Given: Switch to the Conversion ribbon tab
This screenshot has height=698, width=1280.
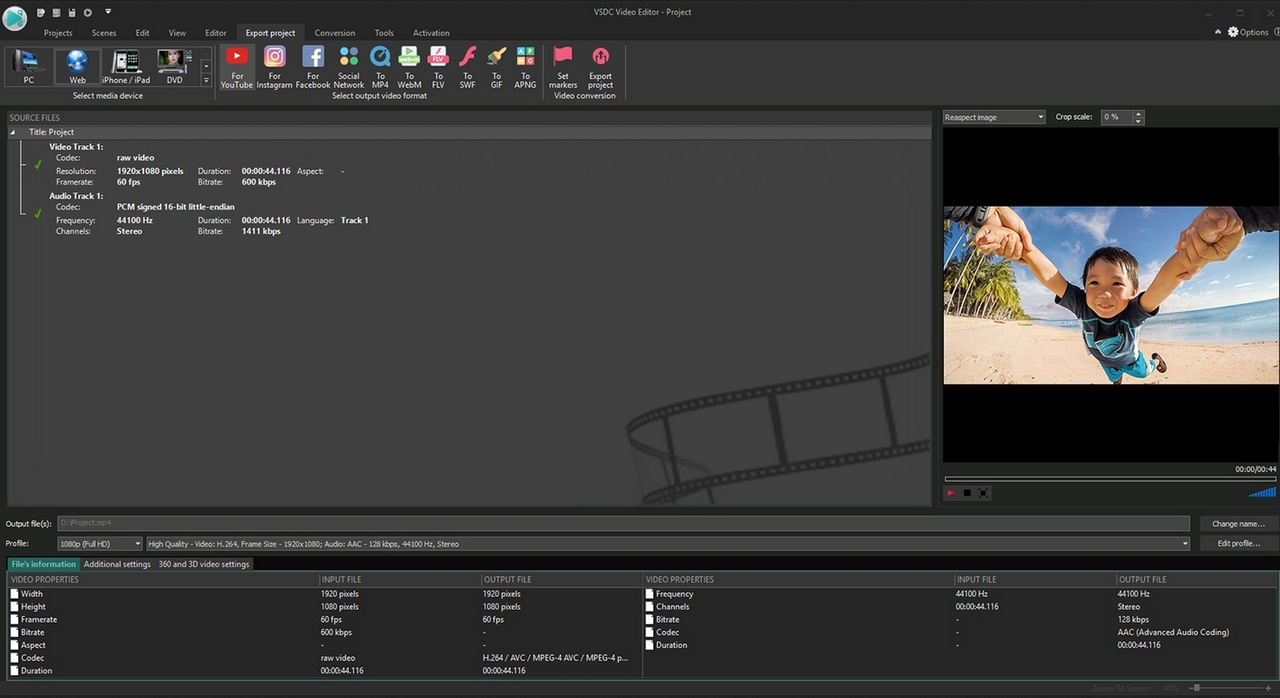Looking at the screenshot, I should coord(334,33).
